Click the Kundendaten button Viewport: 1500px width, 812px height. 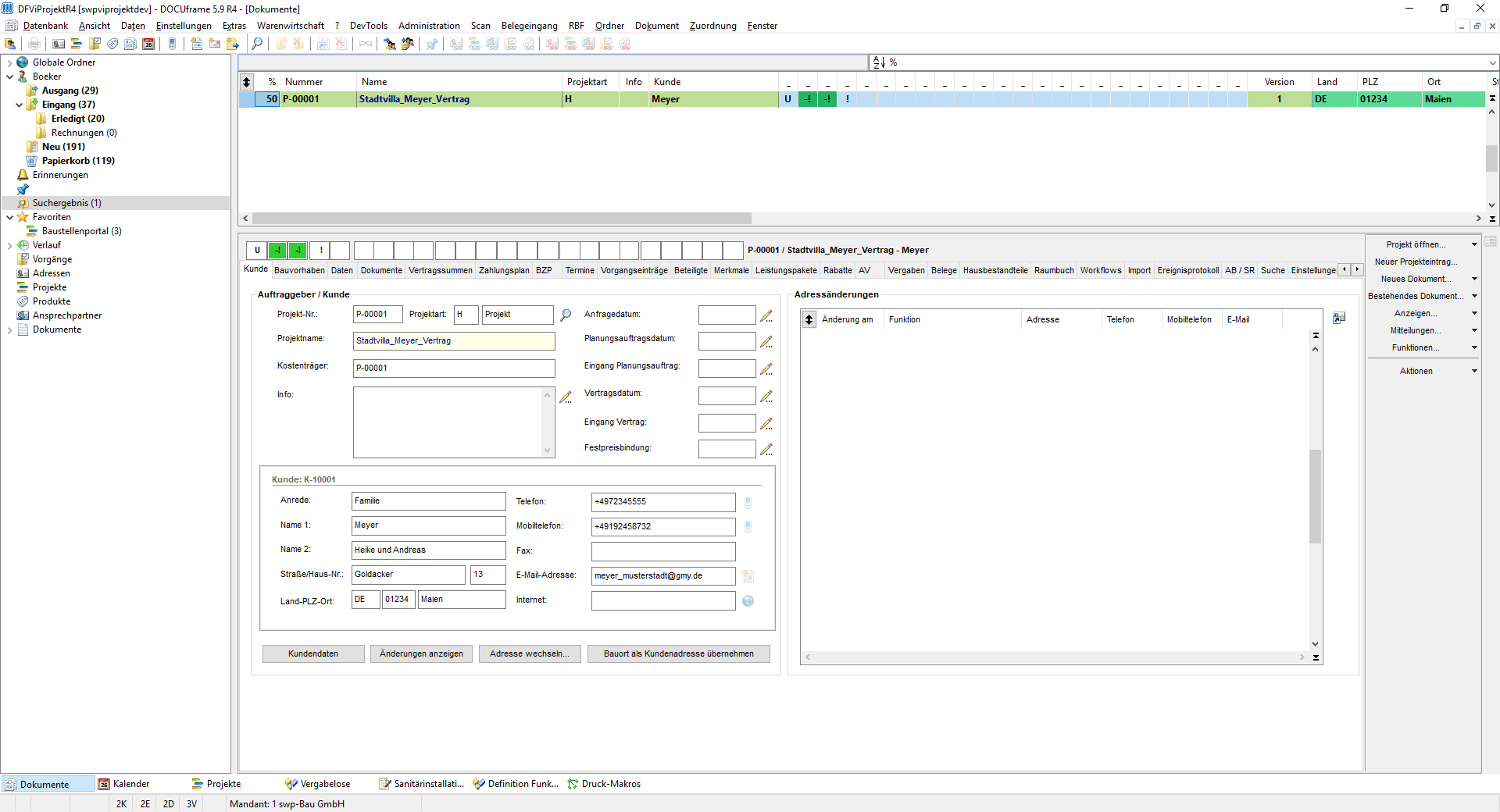click(313, 654)
